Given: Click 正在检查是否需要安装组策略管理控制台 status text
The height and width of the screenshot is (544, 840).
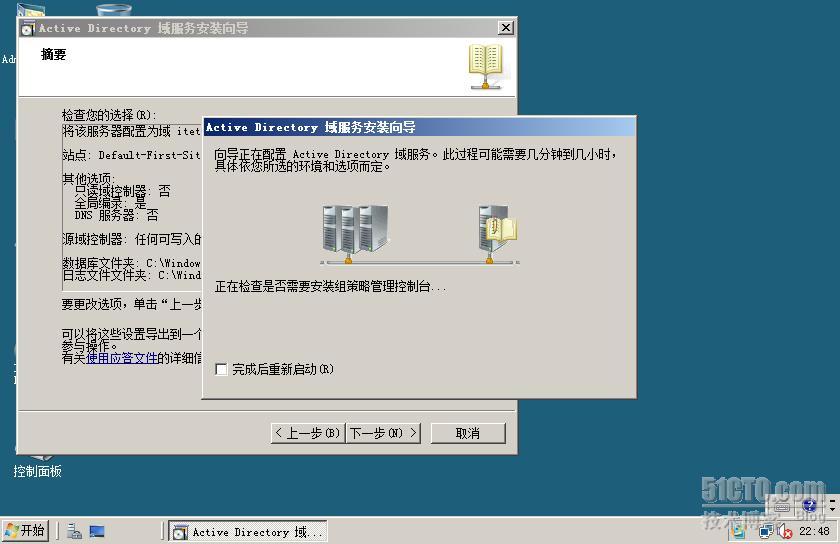Looking at the screenshot, I should pos(330,287).
